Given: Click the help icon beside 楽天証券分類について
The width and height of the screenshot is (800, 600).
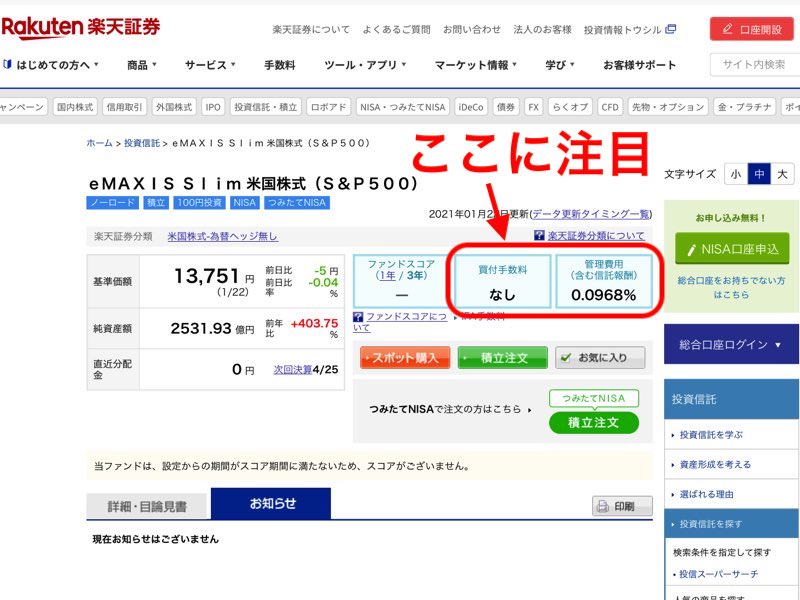Looking at the screenshot, I should [540, 237].
